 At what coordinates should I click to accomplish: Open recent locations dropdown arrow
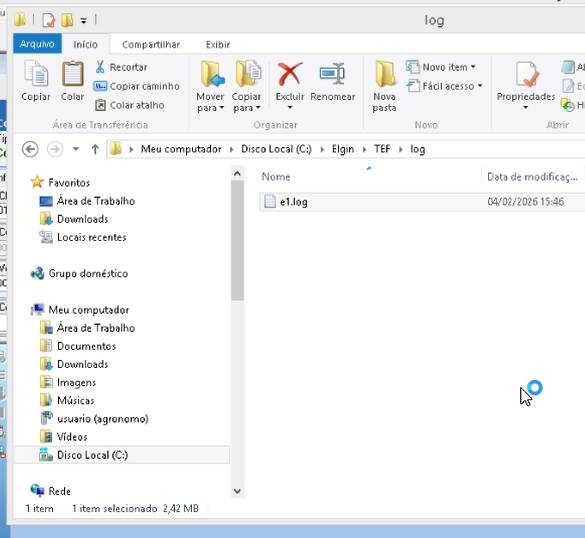tap(76, 149)
